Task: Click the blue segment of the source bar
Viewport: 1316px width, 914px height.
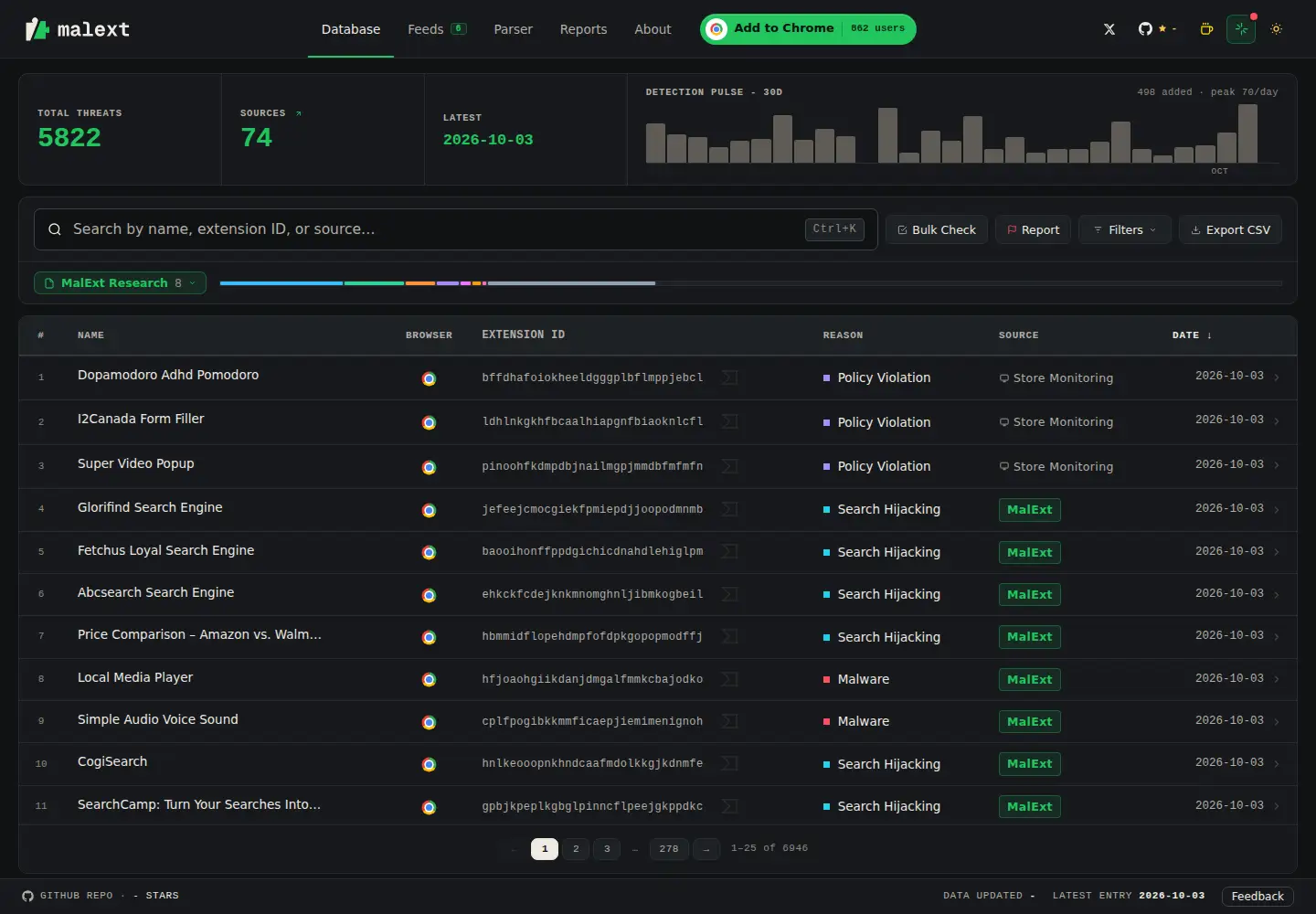Action: tap(281, 283)
